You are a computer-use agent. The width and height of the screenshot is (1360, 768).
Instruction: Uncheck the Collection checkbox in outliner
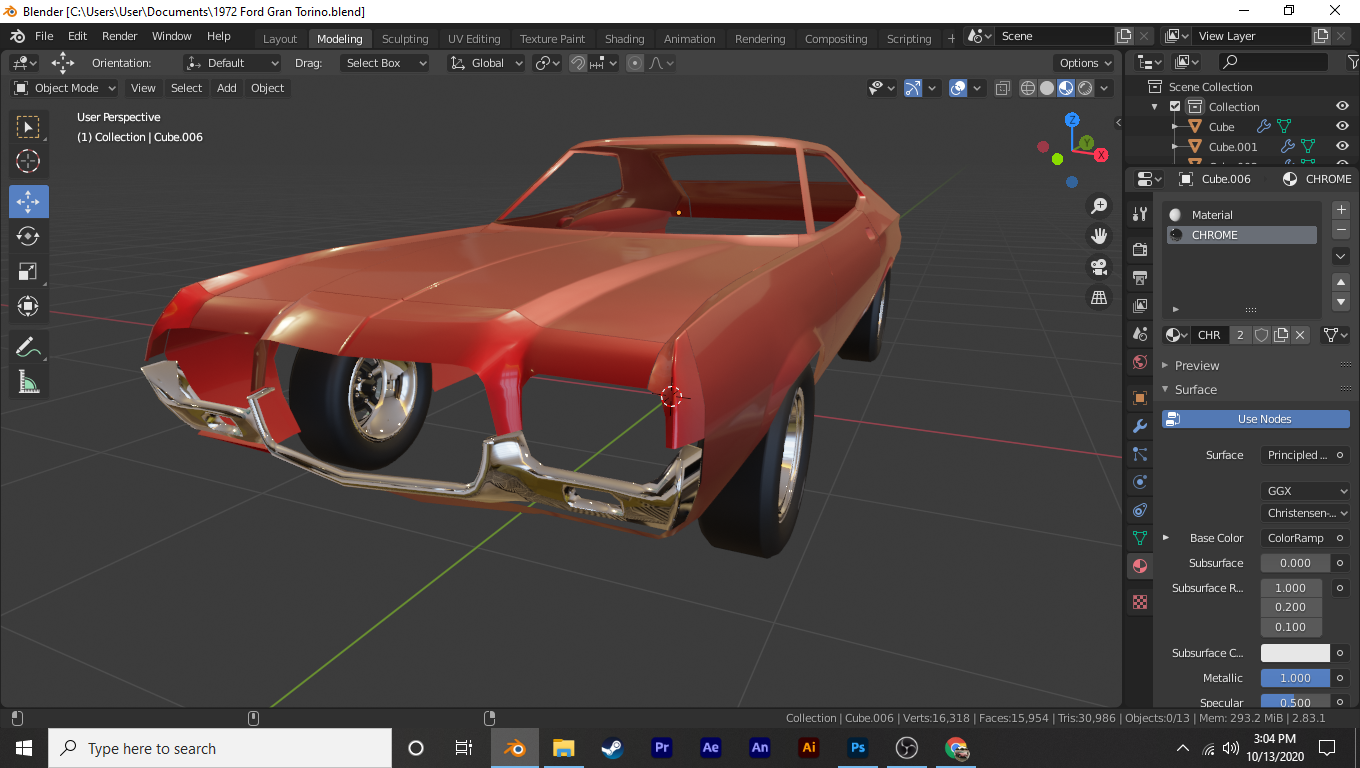coord(1175,107)
